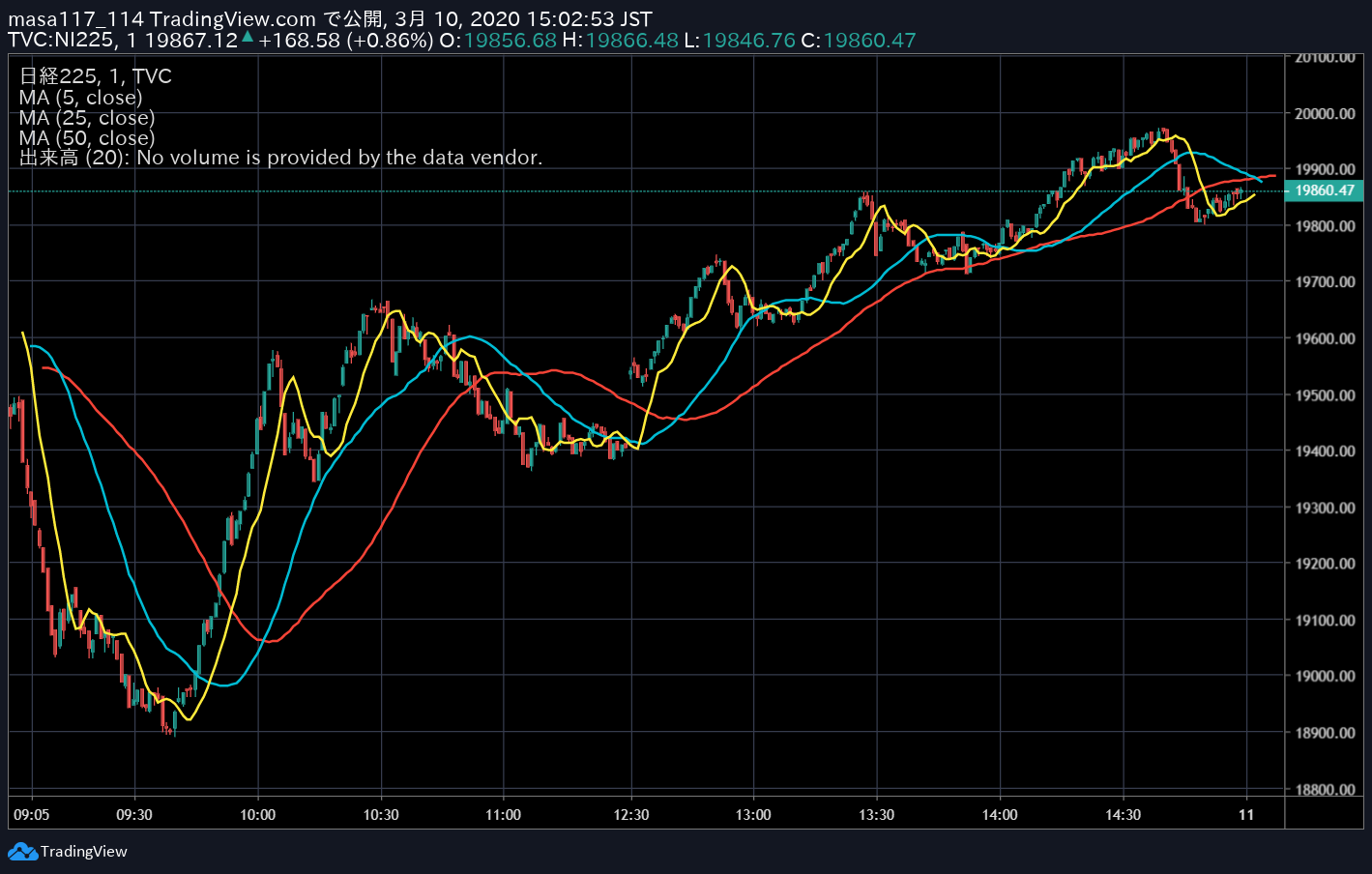This screenshot has width=1372, height=874.
Task: Click the 09:30 time axis label
Action: tap(134, 815)
